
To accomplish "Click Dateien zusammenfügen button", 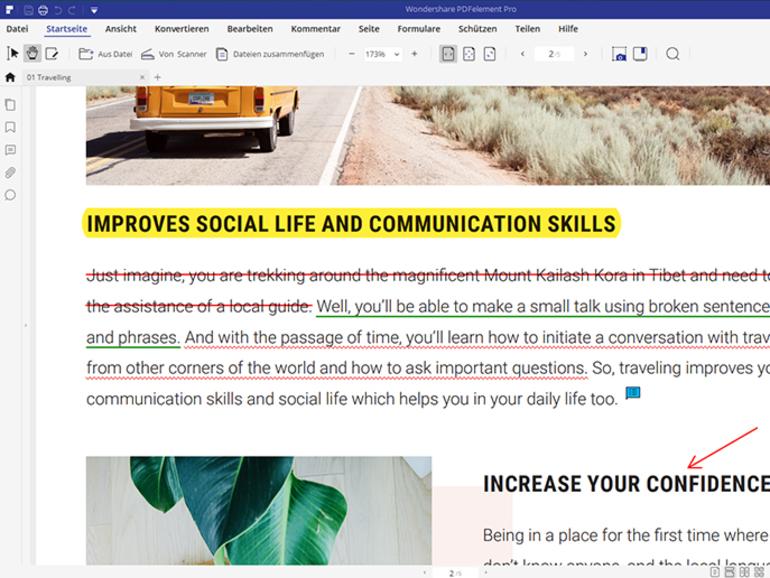I will point(270,54).
